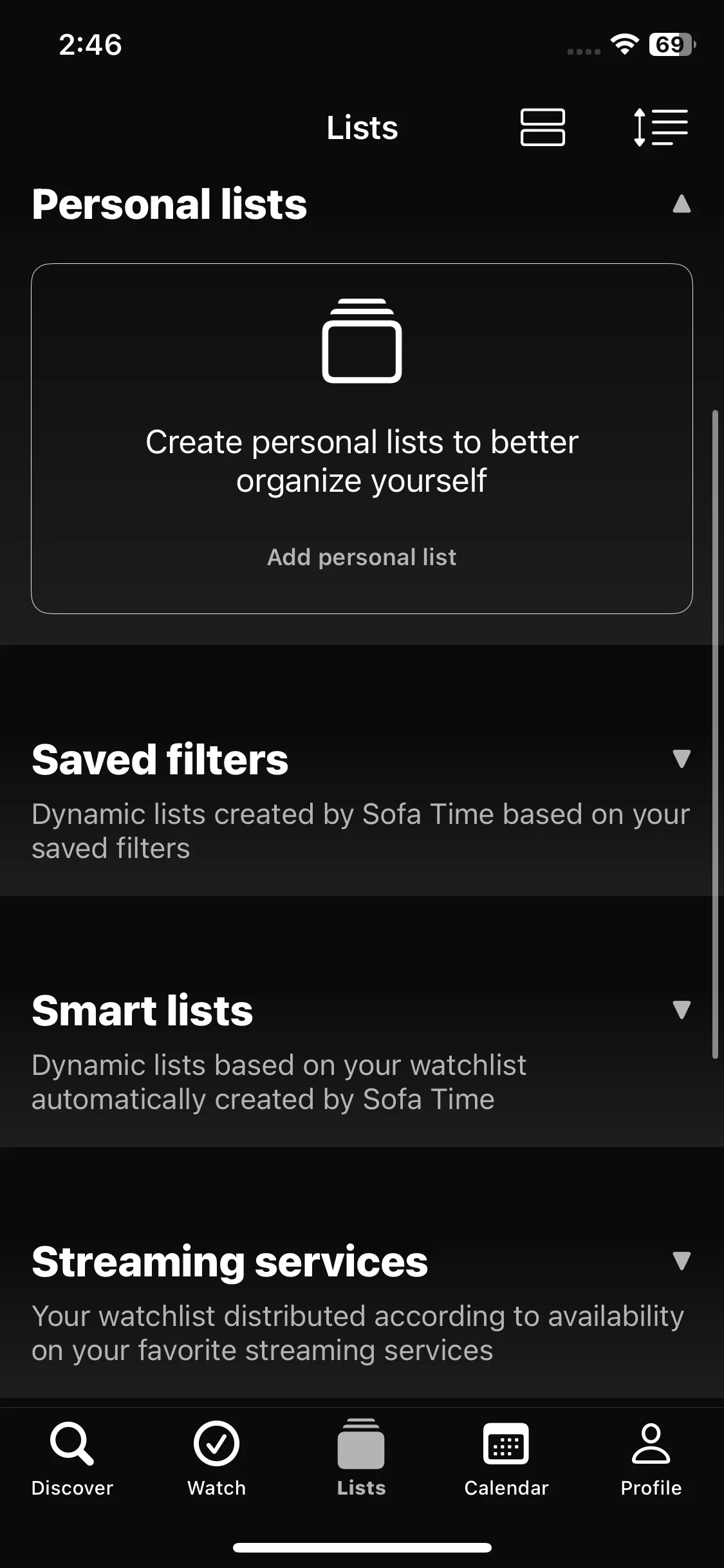Tap the Lists stack icon in bottom bar

point(361,1444)
